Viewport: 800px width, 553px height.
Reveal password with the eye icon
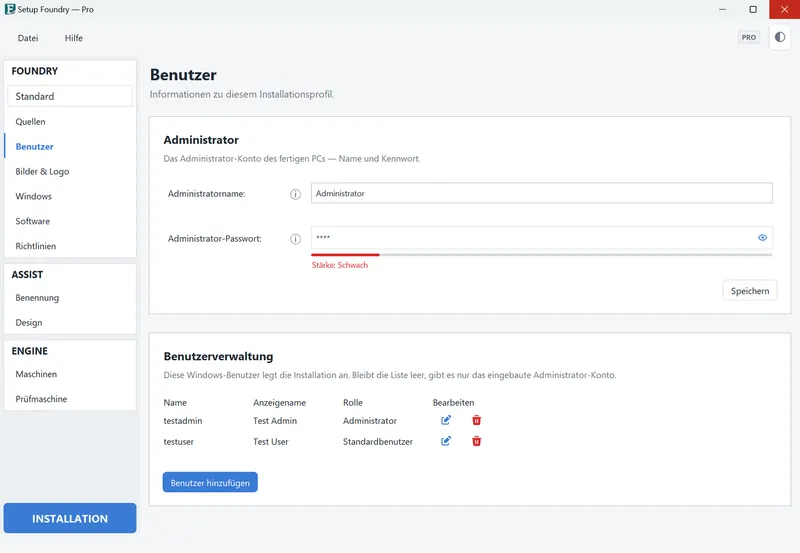(x=762, y=238)
